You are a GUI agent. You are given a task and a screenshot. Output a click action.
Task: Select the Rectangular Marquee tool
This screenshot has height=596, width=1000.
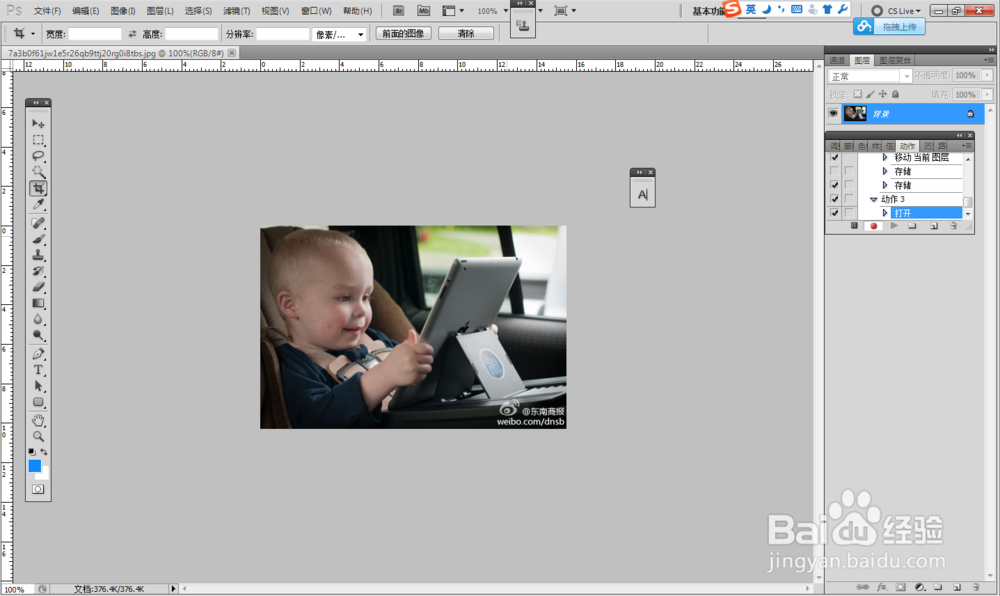click(x=38, y=140)
